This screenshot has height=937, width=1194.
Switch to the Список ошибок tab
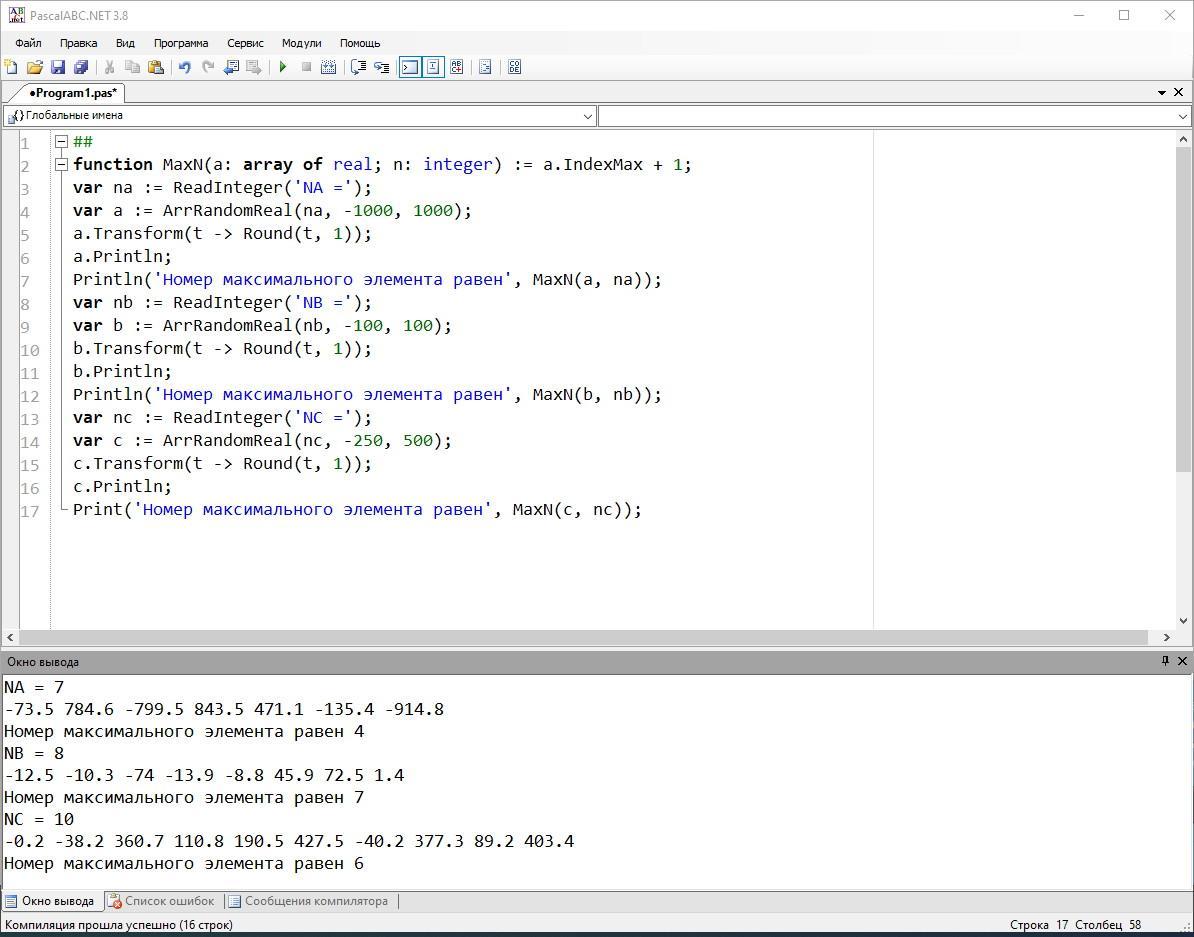pyautogui.click(x=162, y=901)
